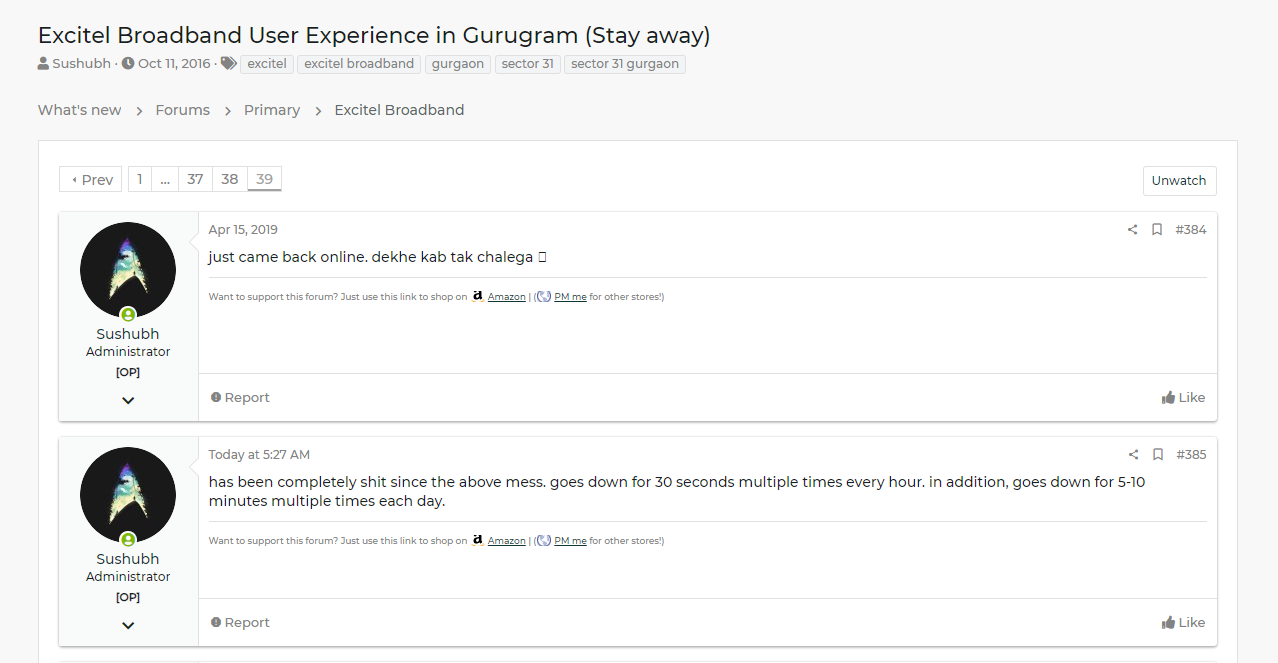Select the 'sector 31 gurgaon' tag
Image resolution: width=1278 pixels, height=663 pixels.
point(624,64)
